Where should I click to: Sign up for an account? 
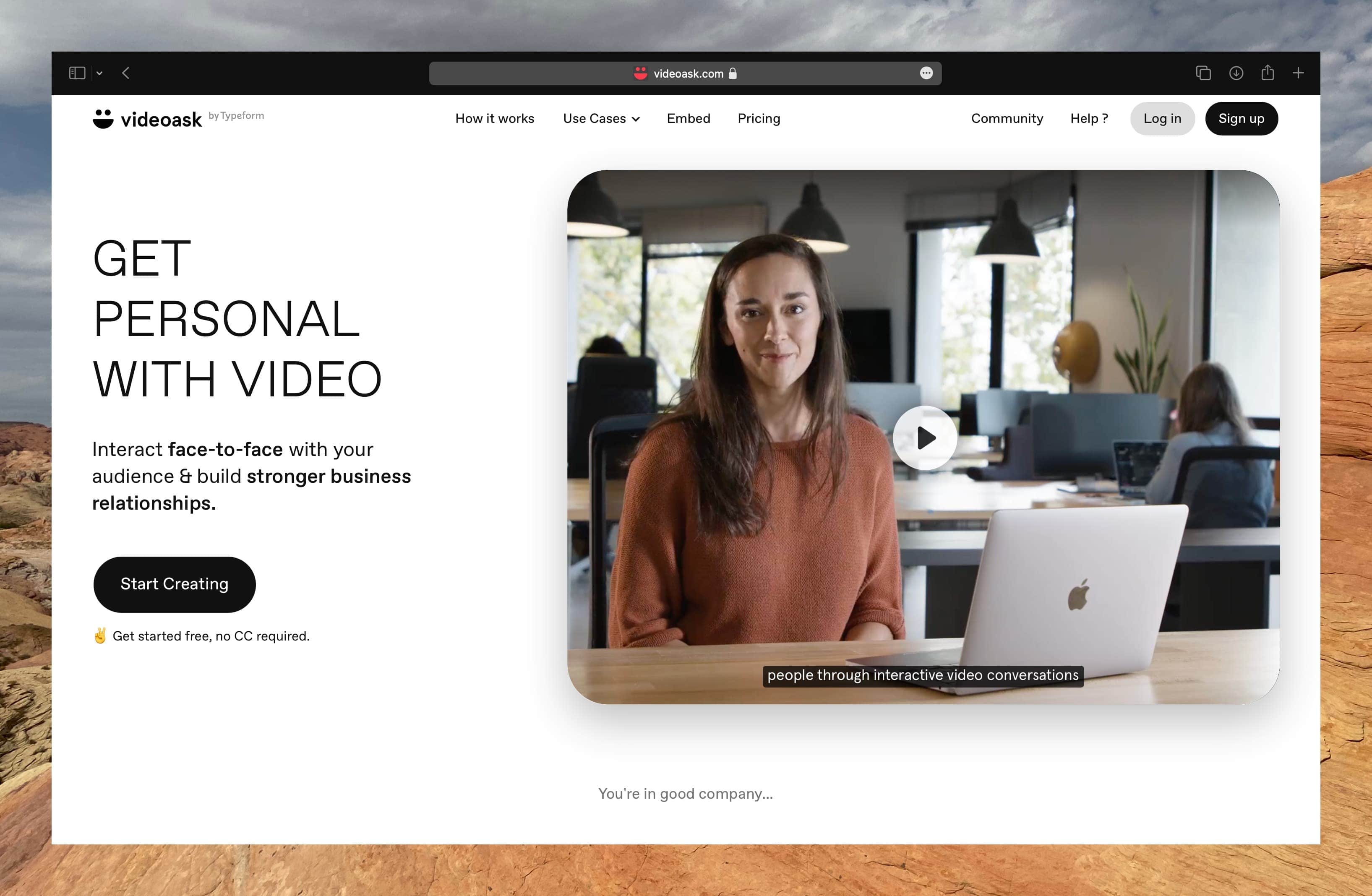[x=1241, y=119]
